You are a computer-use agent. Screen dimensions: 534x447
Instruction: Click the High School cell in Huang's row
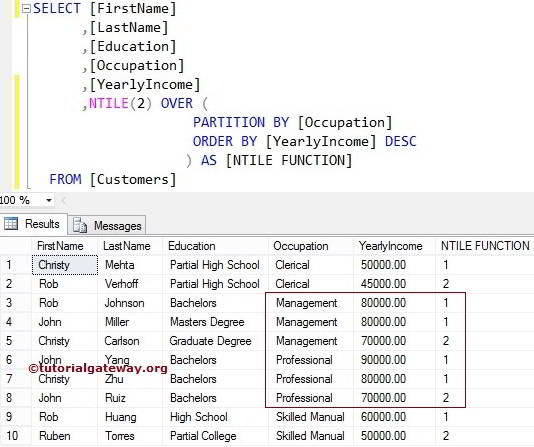[216, 417]
